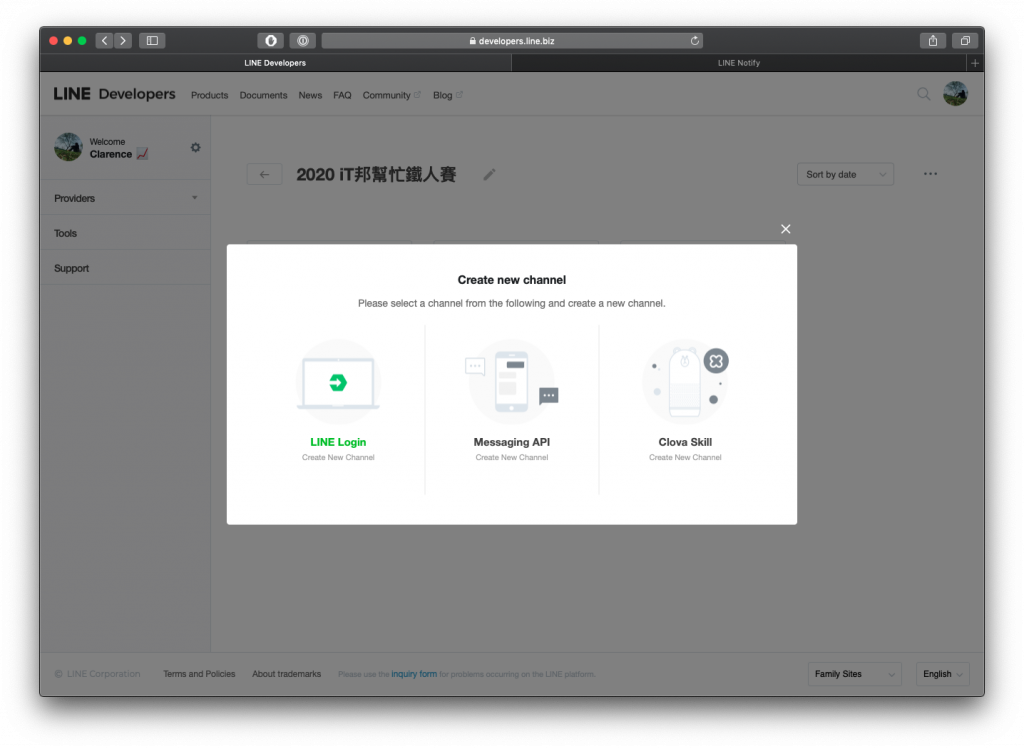Go back with the arrow button

pyautogui.click(x=264, y=174)
